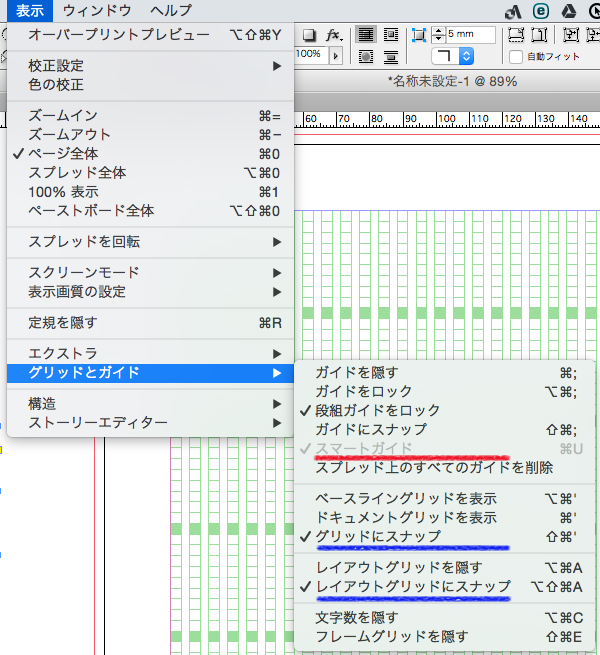The width and height of the screenshot is (600, 655).
Task: Click the 5 mm corner size field
Action: (470, 34)
